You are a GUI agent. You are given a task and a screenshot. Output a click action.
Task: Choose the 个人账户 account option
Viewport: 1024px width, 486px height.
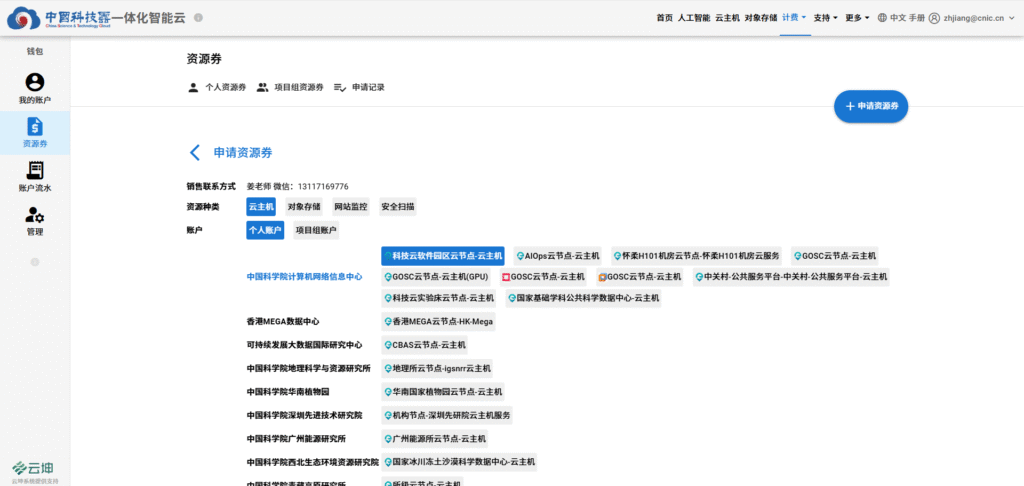pos(265,230)
